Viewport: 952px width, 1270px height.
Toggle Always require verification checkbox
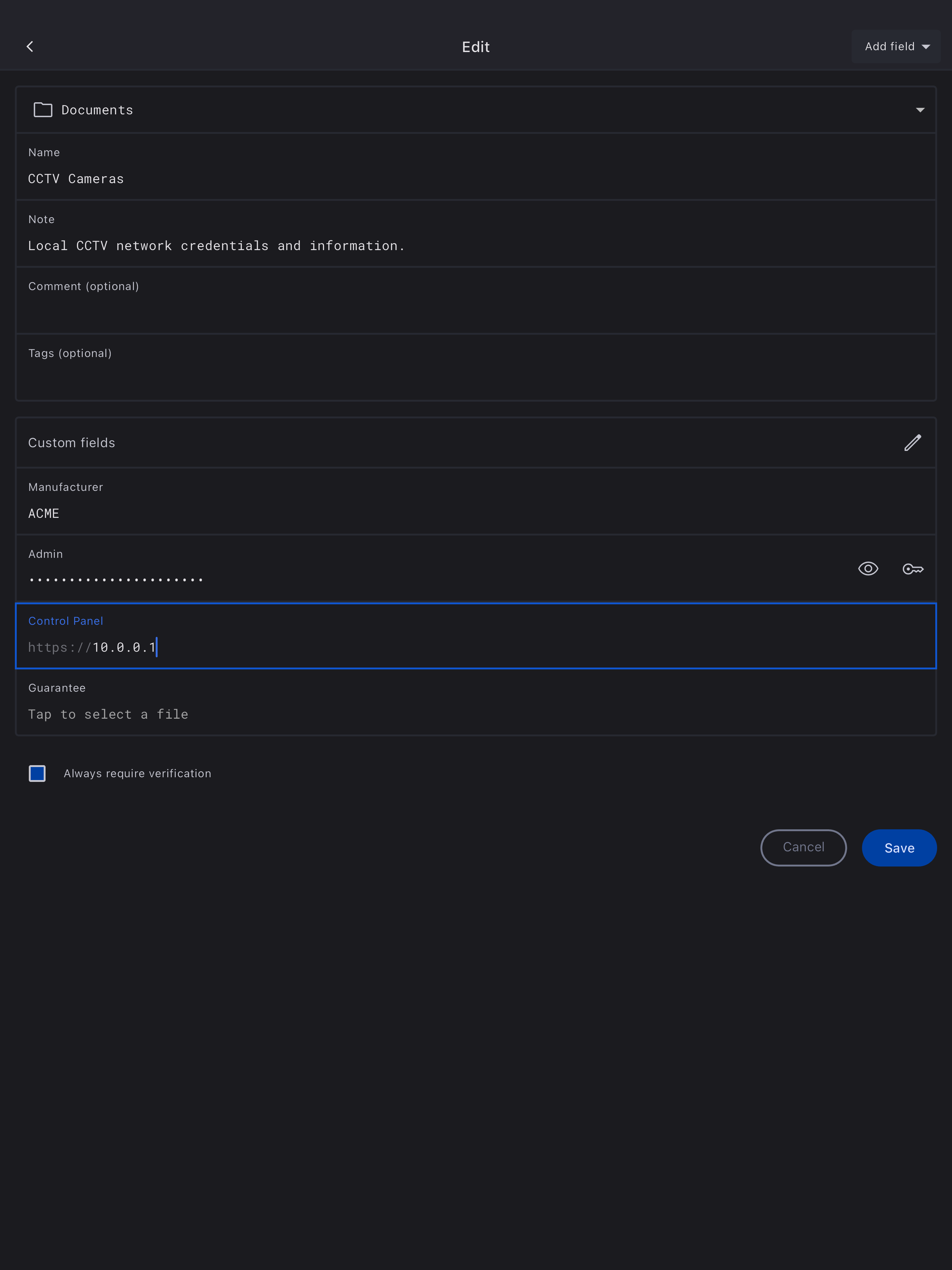(x=37, y=773)
